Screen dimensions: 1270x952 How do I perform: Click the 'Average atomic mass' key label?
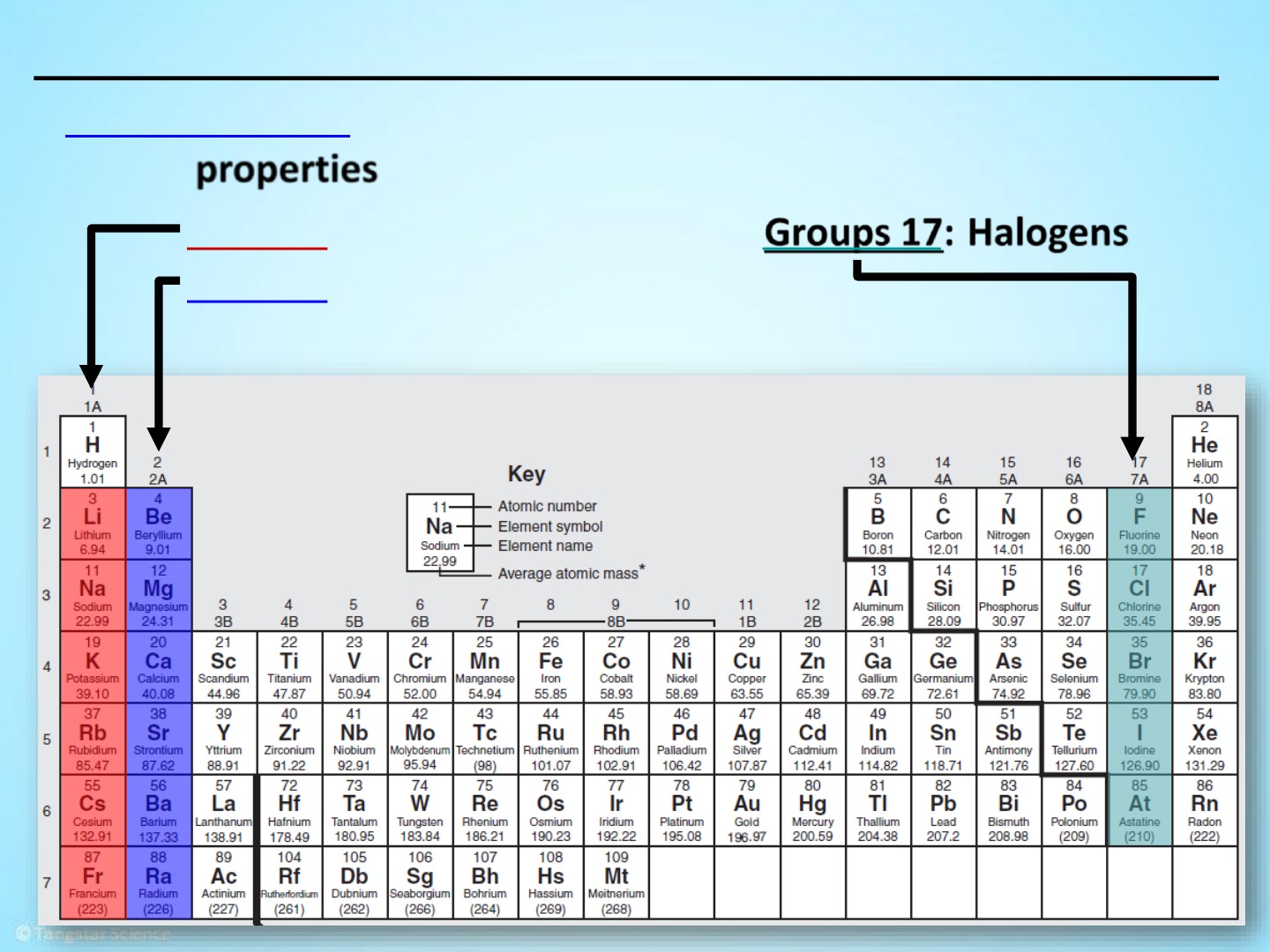point(571,573)
